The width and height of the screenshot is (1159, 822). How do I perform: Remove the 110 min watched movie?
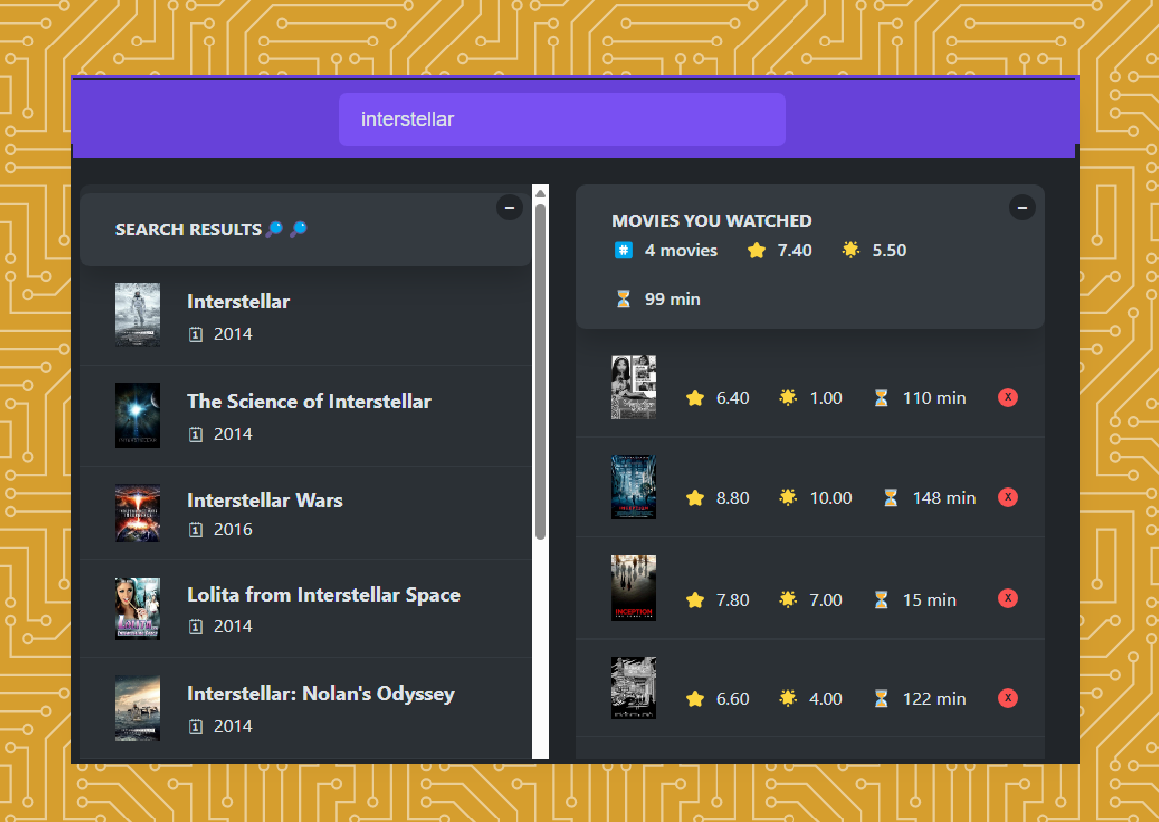(x=1008, y=398)
